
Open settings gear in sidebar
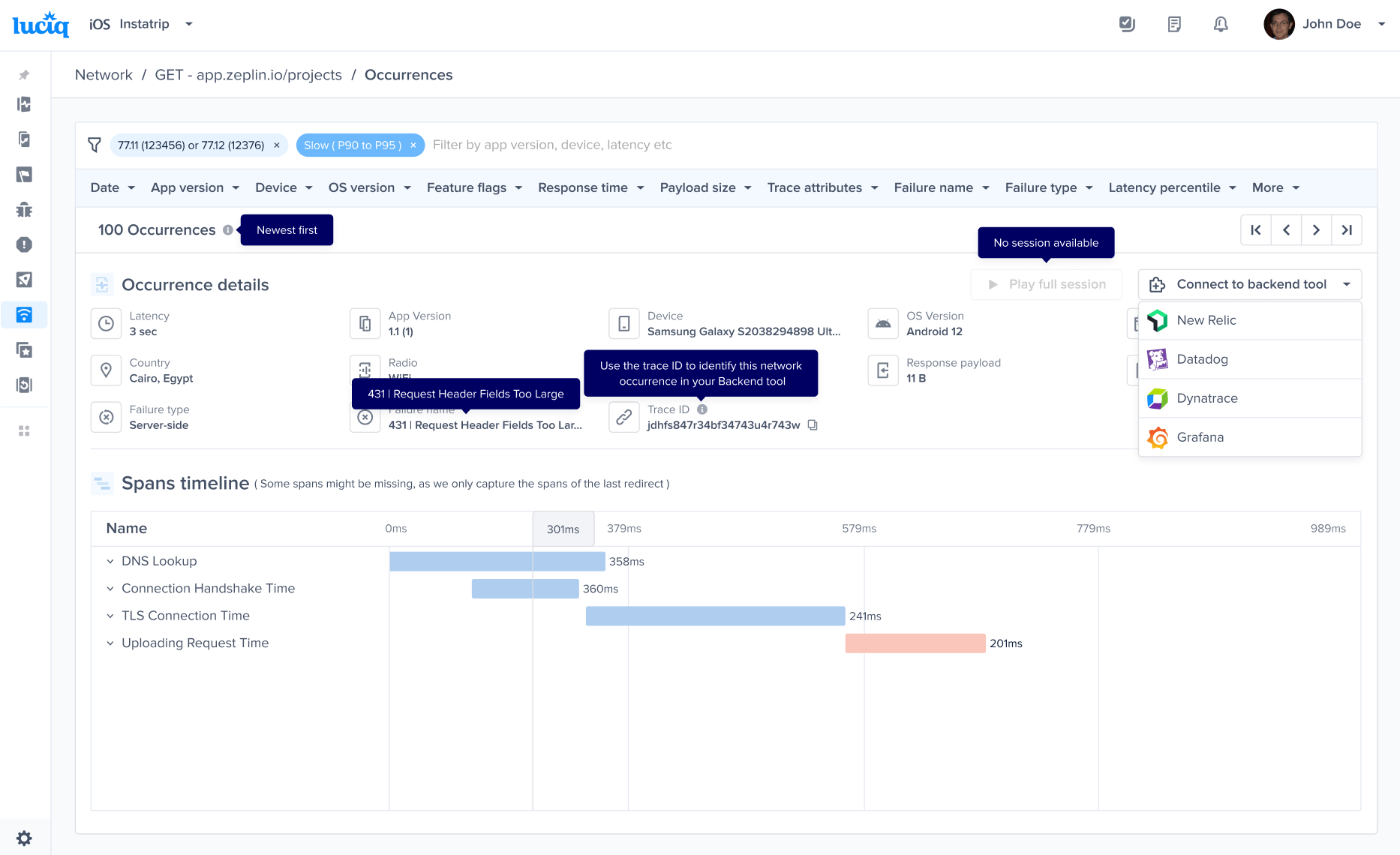tap(24, 838)
